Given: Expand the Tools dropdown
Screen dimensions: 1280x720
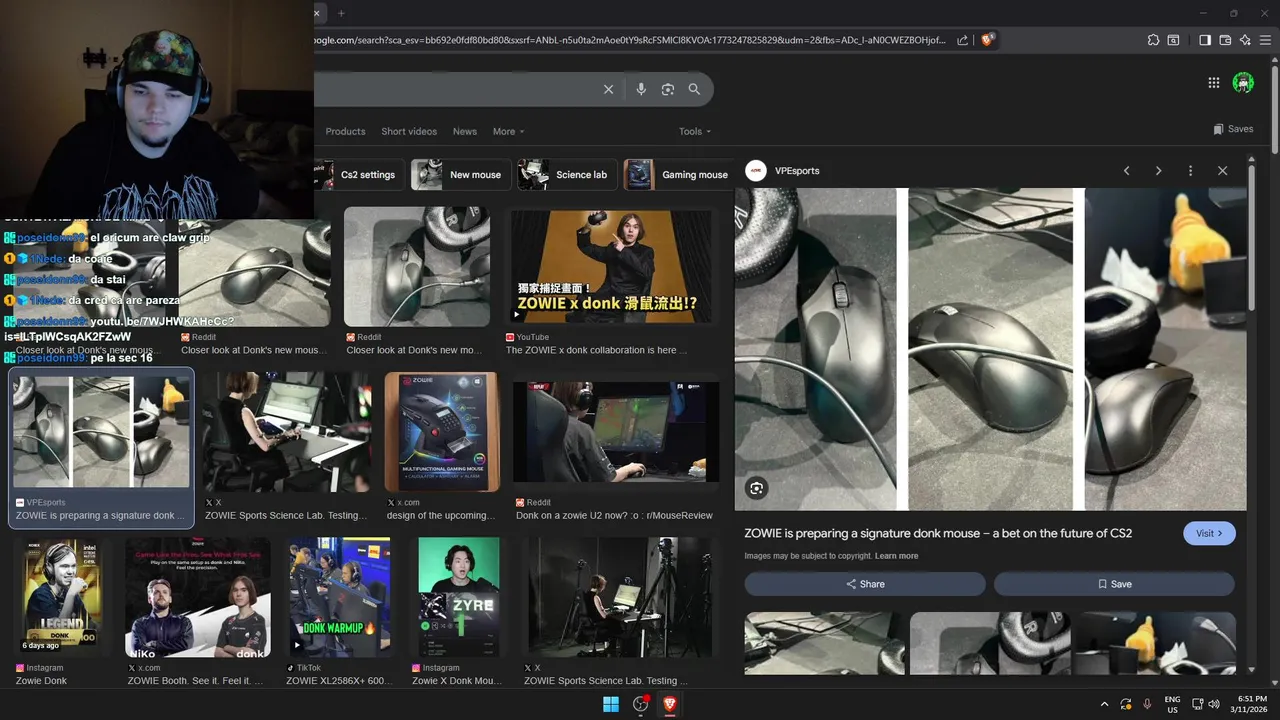Looking at the screenshot, I should point(695,131).
